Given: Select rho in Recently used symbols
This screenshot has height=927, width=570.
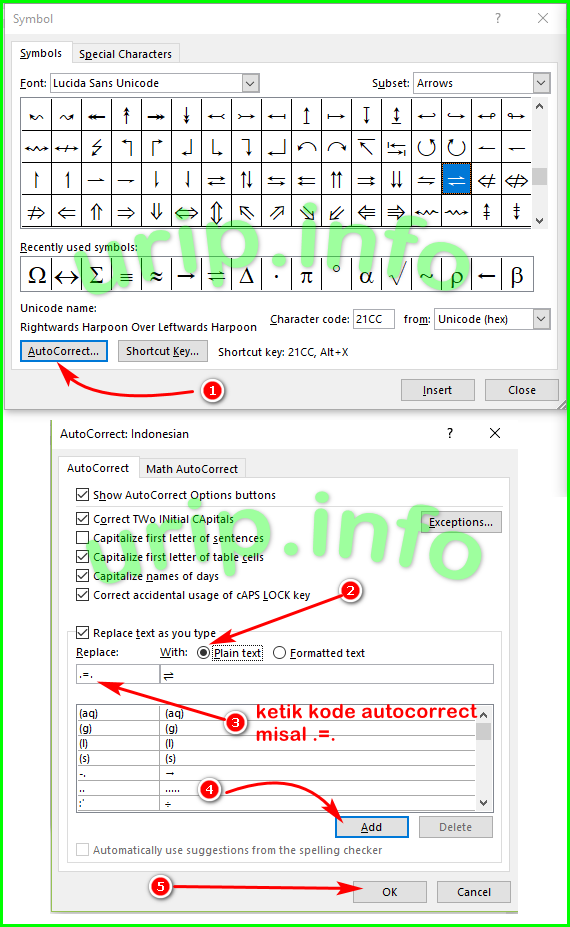Looking at the screenshot, I should [456, 275].
